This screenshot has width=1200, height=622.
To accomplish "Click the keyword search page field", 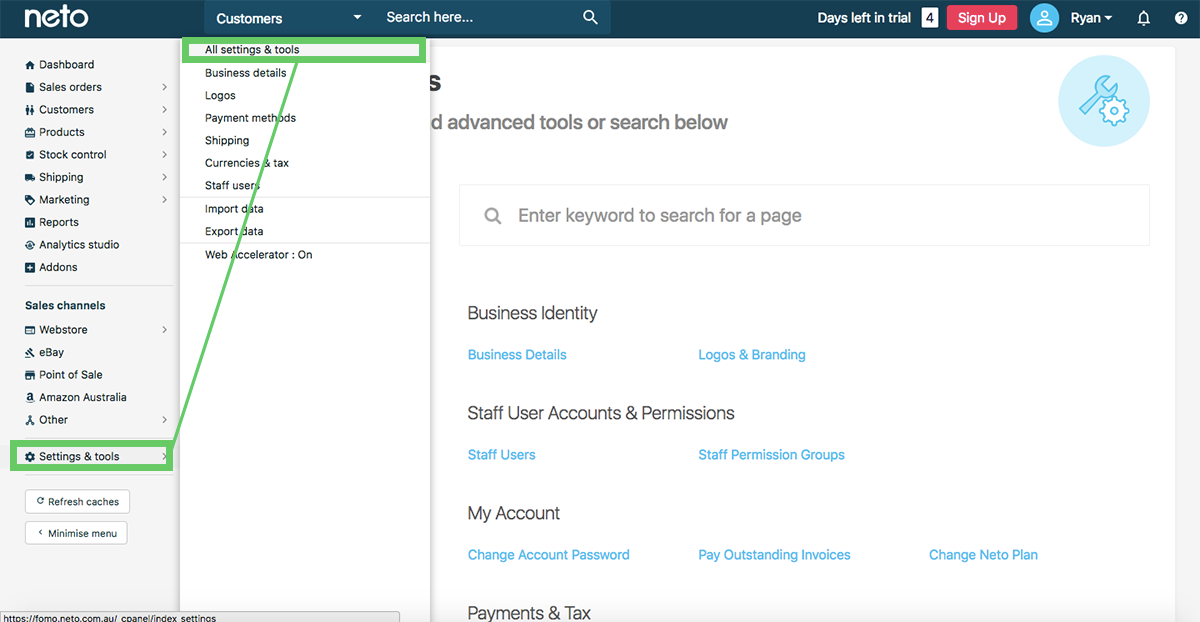I will pos(804,216).
